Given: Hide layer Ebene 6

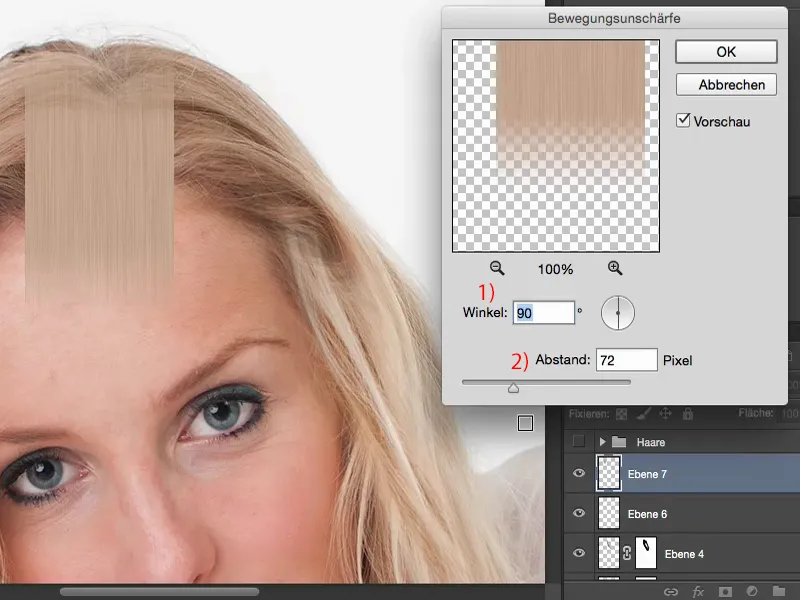Looking at the screenshot, I should pyautogui.click(x=579, y=513).
